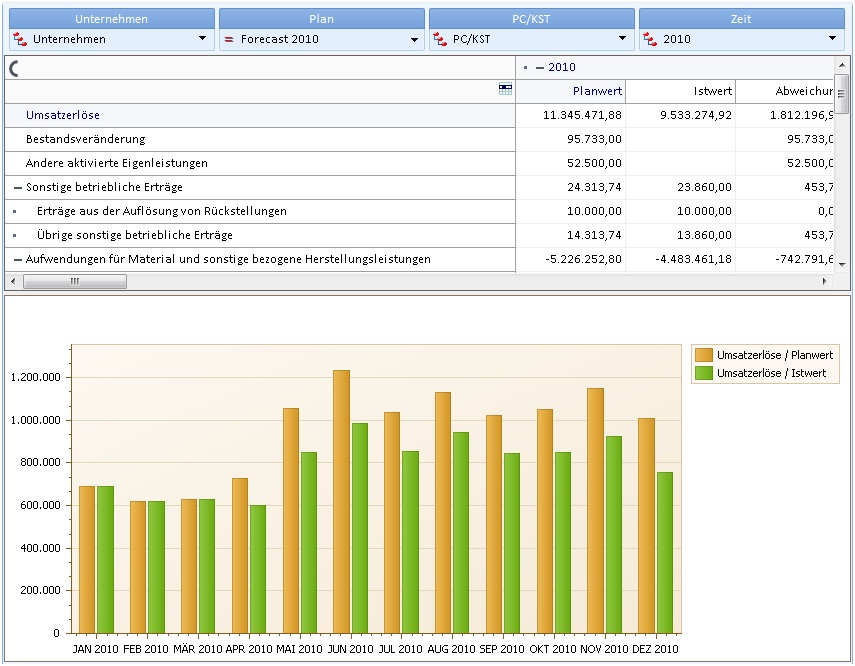Click the green Umsatzerlöse / Istwert legend swatch
Viewport: 855px width, 666px height.
(704, 373)
